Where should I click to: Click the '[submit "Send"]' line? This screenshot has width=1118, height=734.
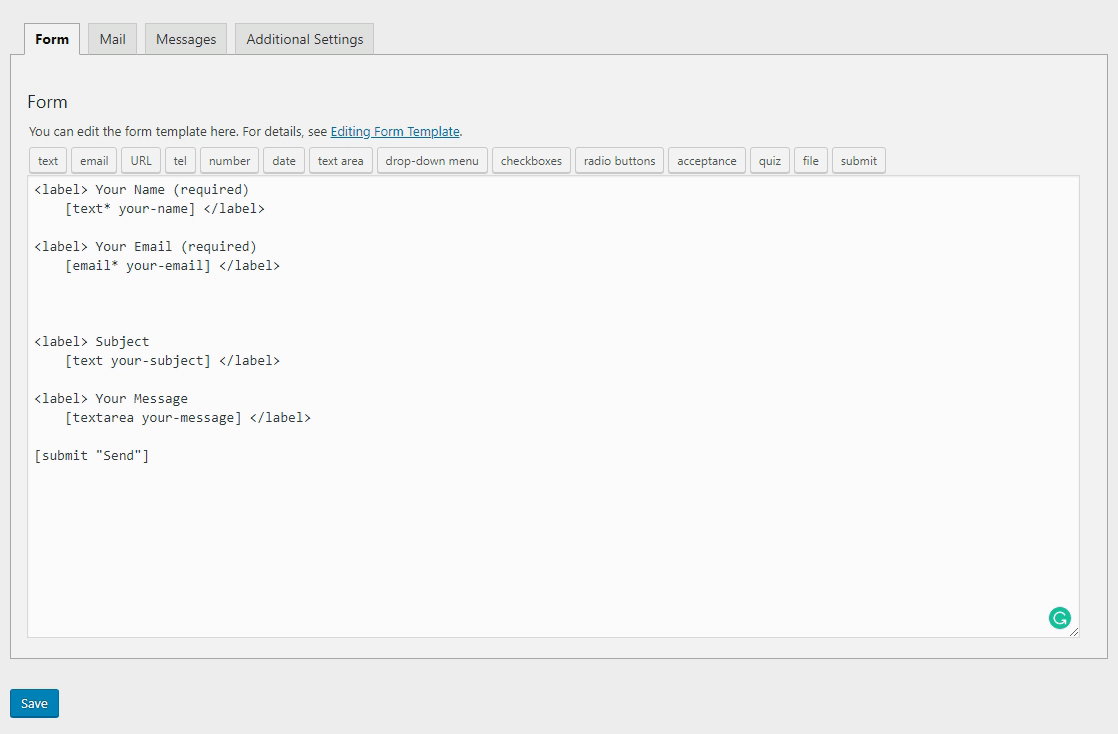click(x=92, y=455)
